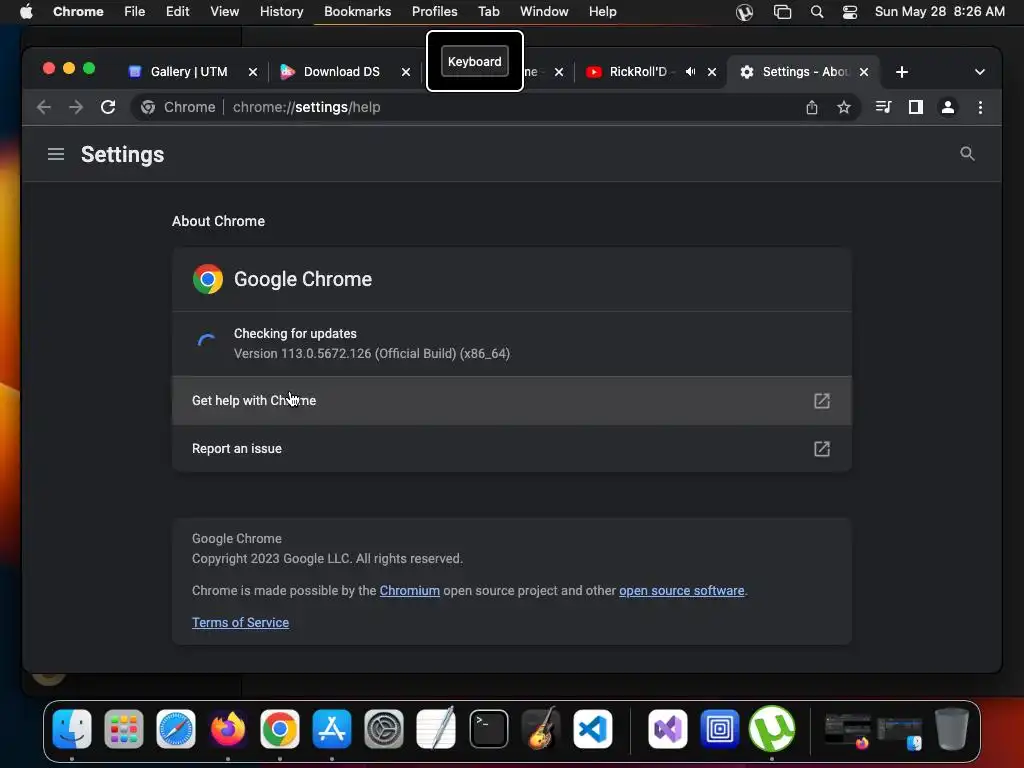Open the profile avatar menu

point(948,107)
